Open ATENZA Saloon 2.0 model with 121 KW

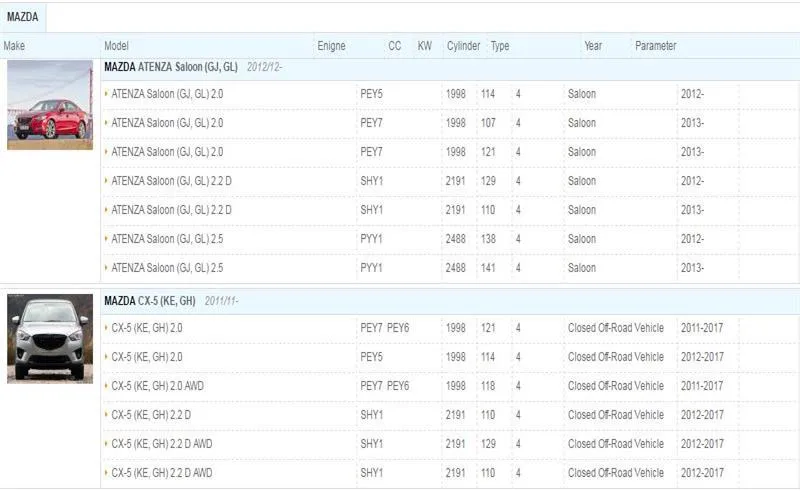tap(167, 152)
